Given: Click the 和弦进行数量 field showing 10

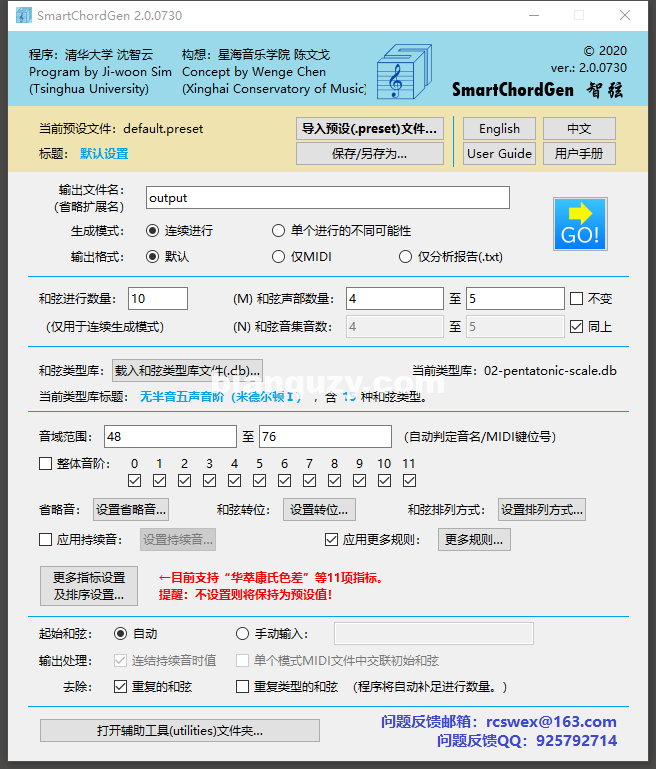Looking at the screenshot, I should [x=158, y=299].
